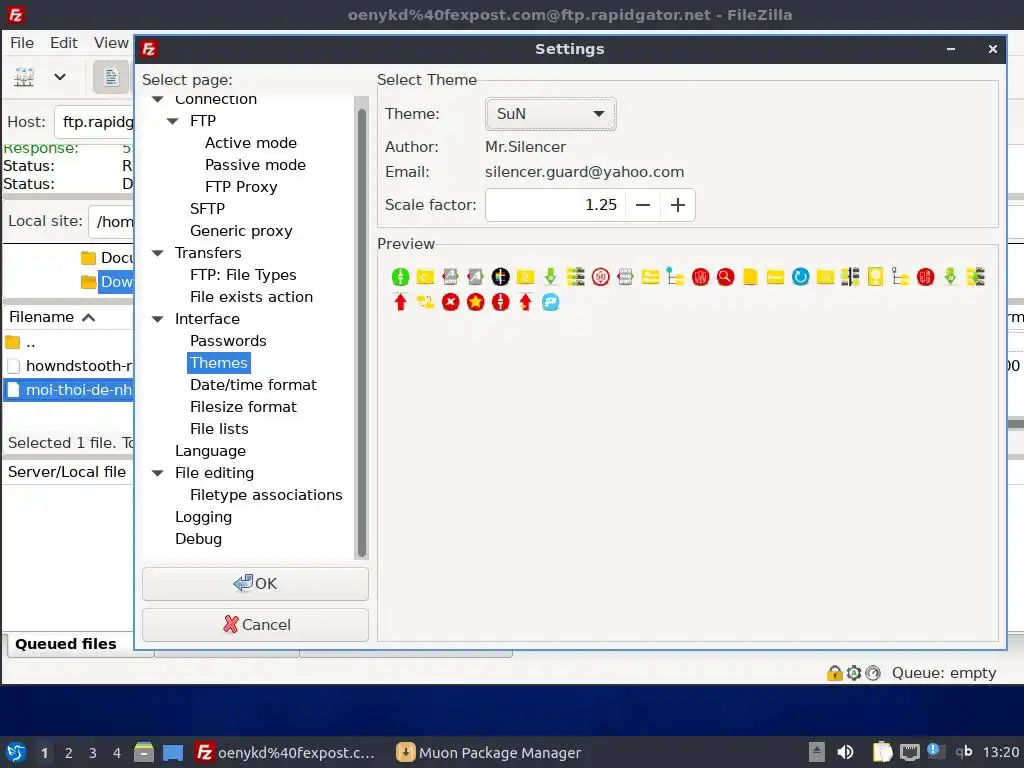Image resolution: width=1024 pixels, height=768 pixels.
Task: Toggle the message log toolbar icon
Action: click(x=110, y=77)
